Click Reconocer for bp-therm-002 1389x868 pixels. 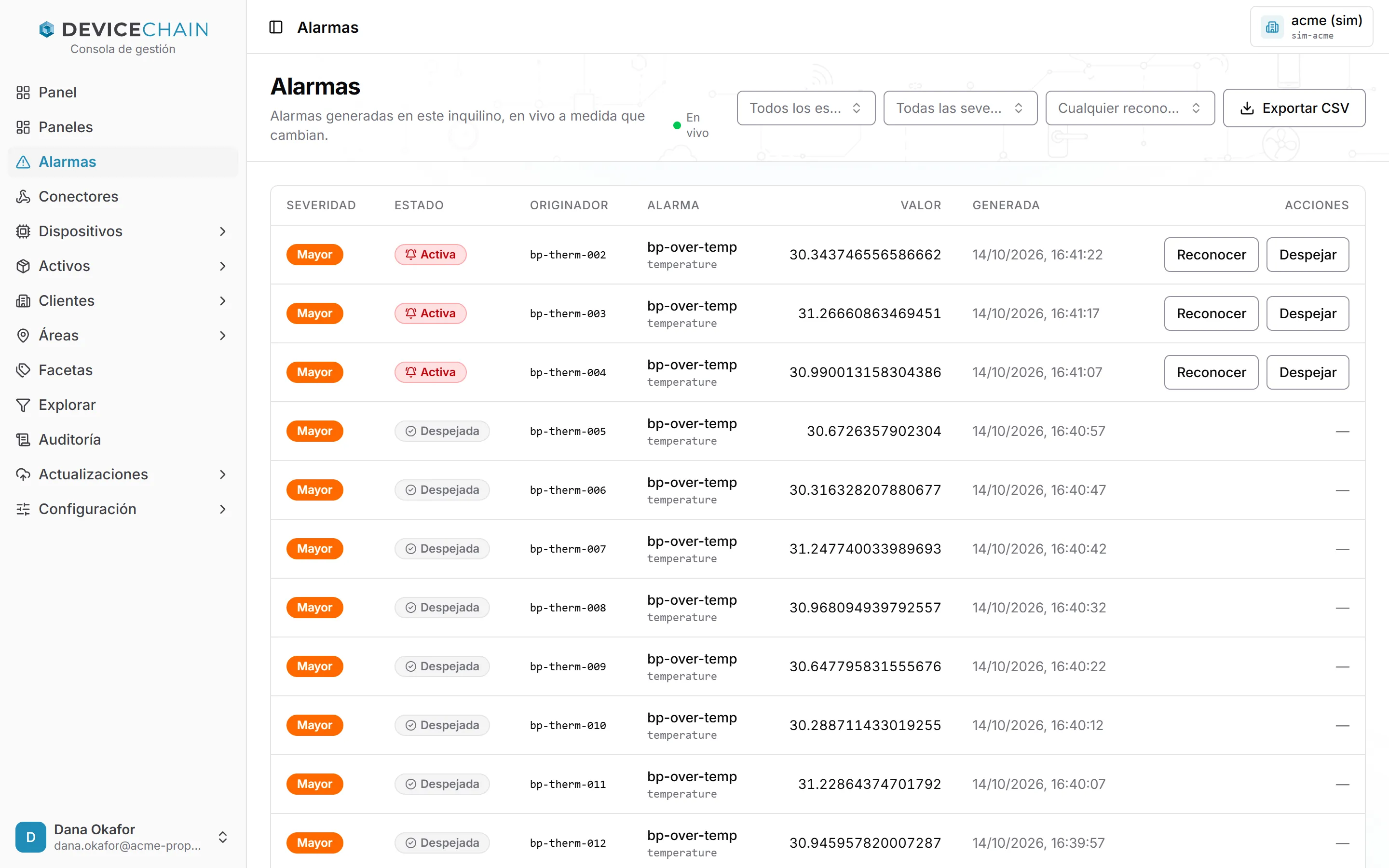click(x=1211, y=254)
